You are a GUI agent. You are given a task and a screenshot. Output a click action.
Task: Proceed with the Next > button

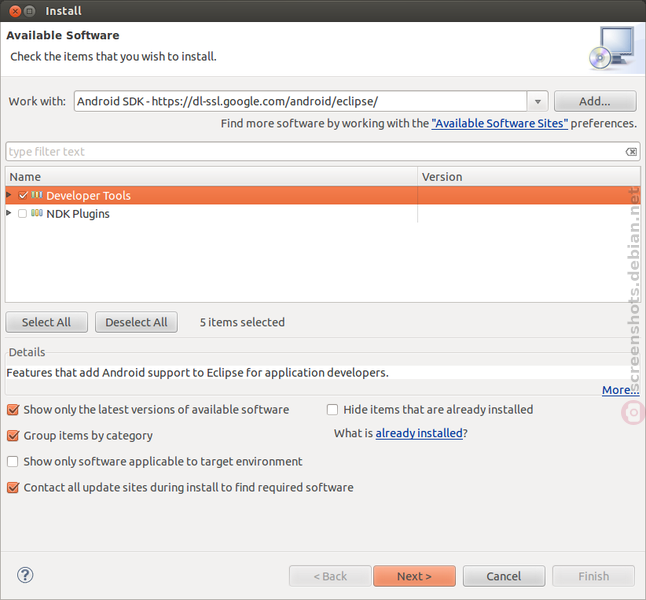point(414,576)
